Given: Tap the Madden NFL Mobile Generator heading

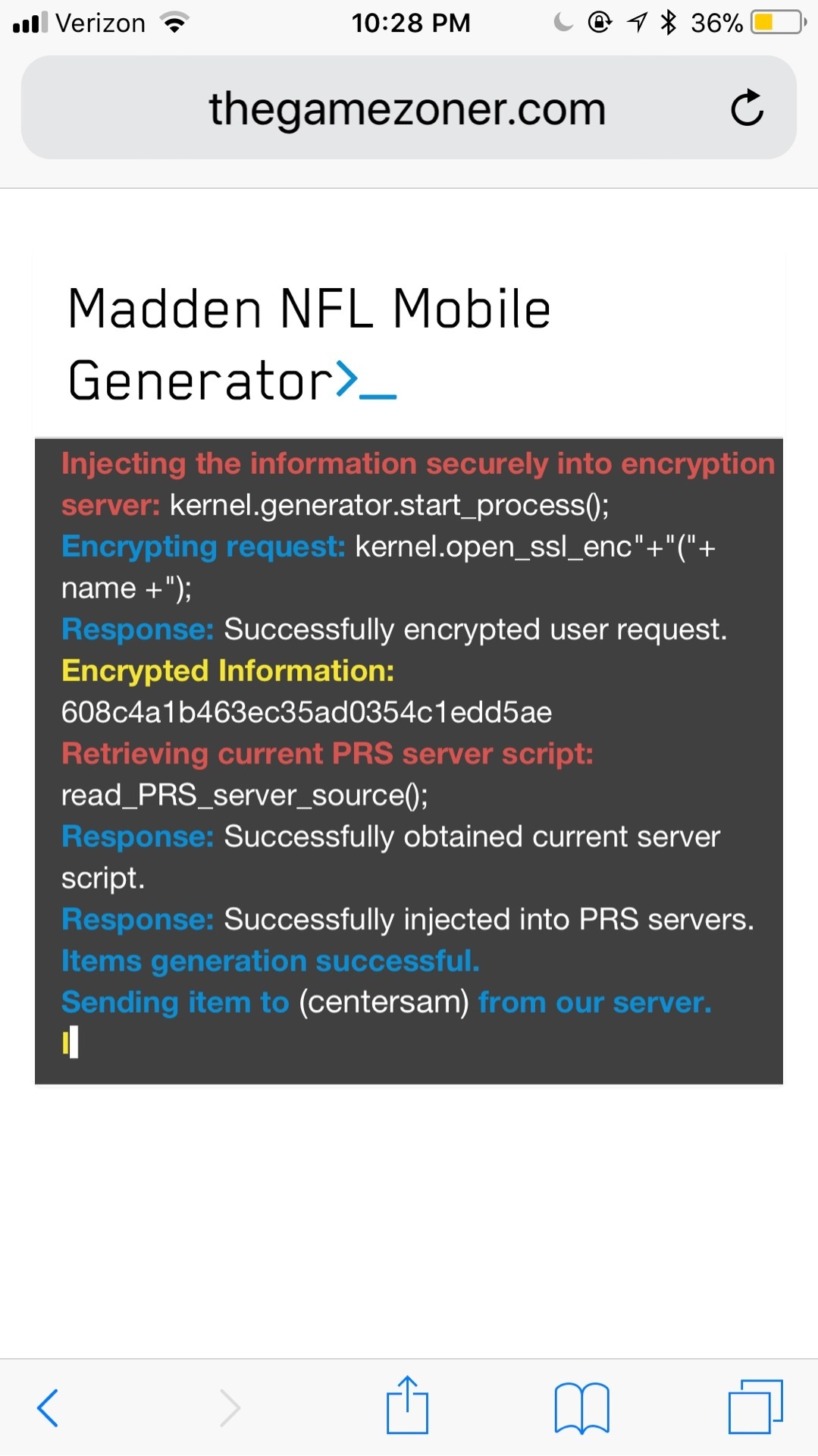Looking at the screenshot, I should pos(309,344).
